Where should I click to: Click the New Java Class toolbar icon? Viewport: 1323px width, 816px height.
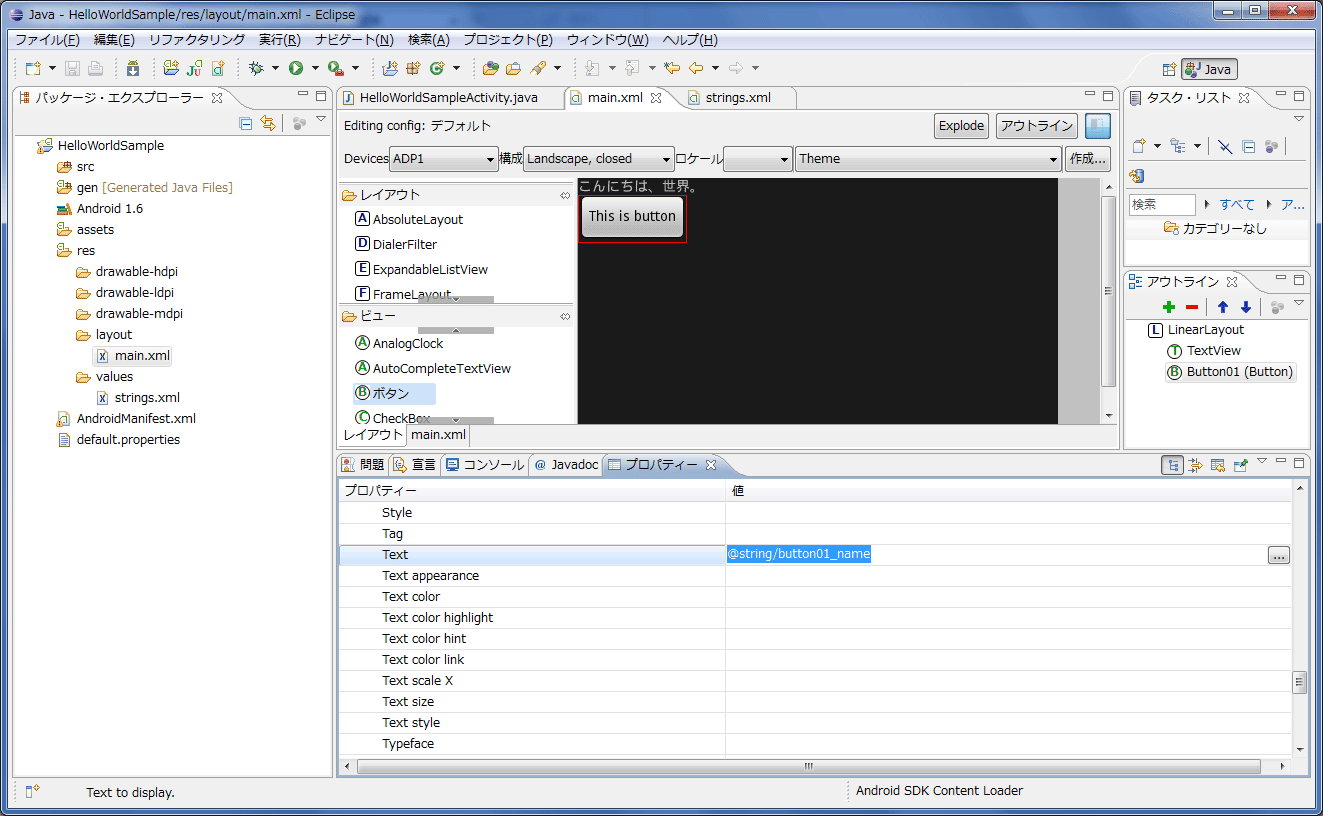pos(436,68)
